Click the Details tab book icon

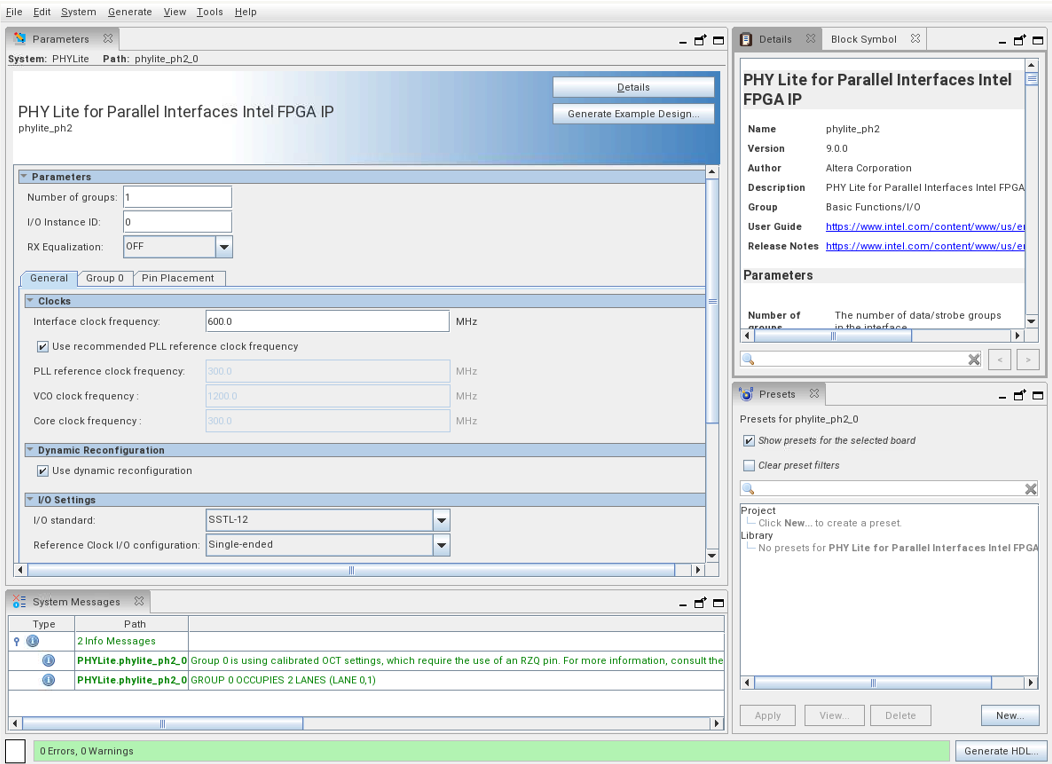pos(746,40)
